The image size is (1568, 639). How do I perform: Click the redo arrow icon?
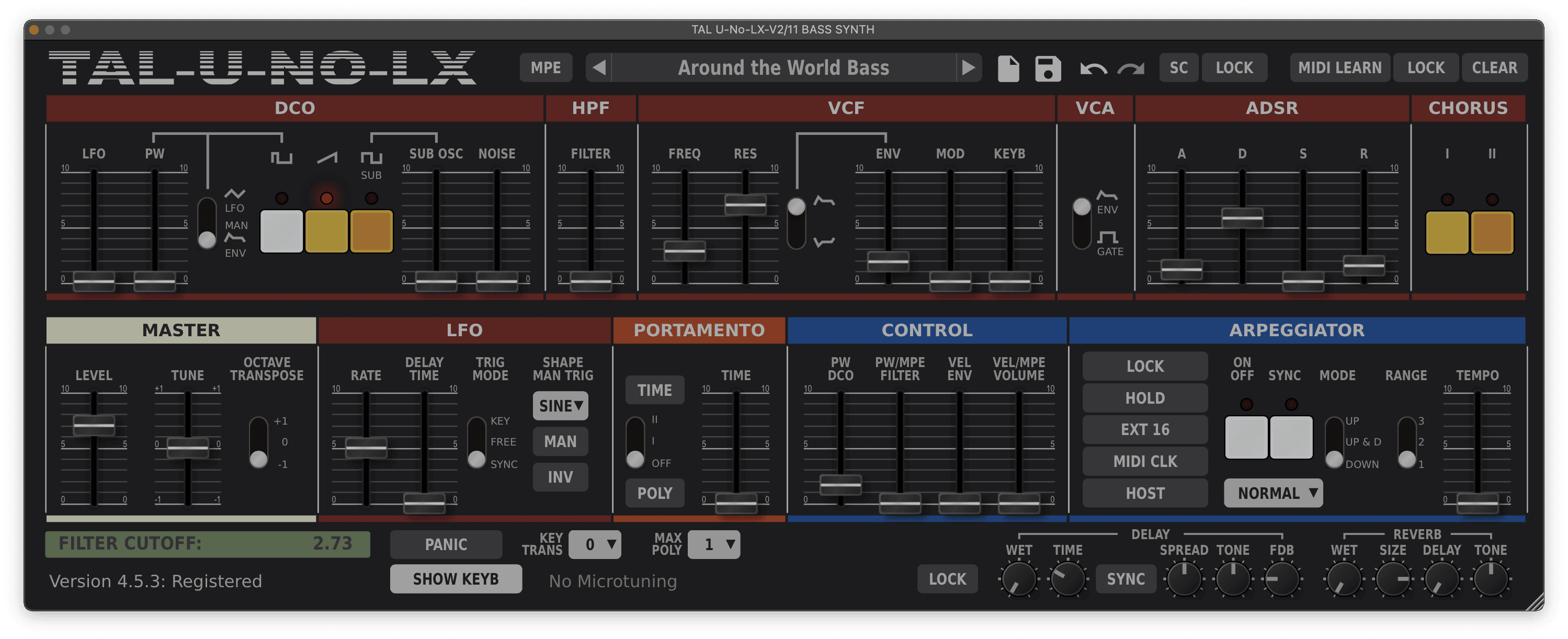(1131, 68)
